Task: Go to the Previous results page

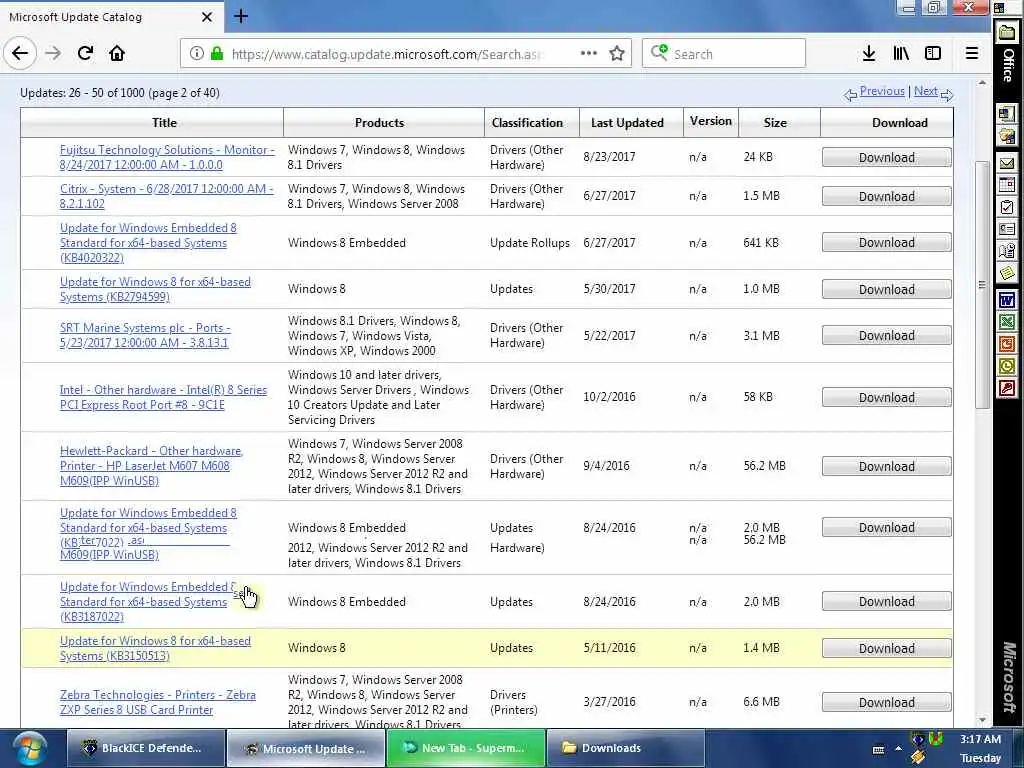Action: pos(882,91)
